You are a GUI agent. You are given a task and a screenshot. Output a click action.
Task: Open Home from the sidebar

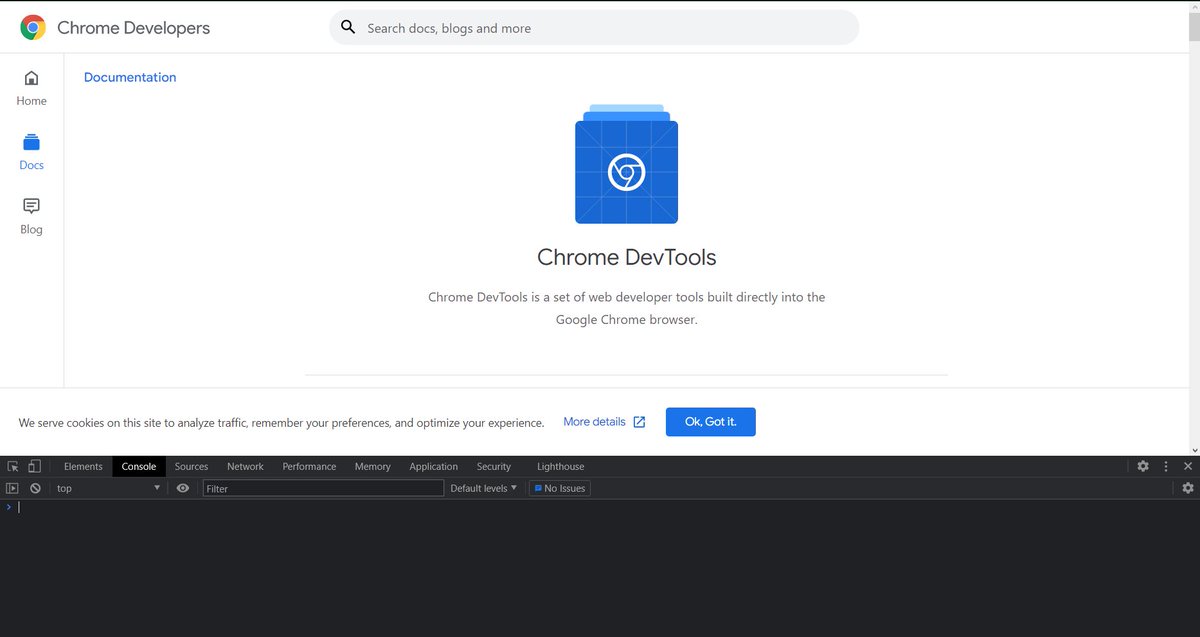pos(31,88)
